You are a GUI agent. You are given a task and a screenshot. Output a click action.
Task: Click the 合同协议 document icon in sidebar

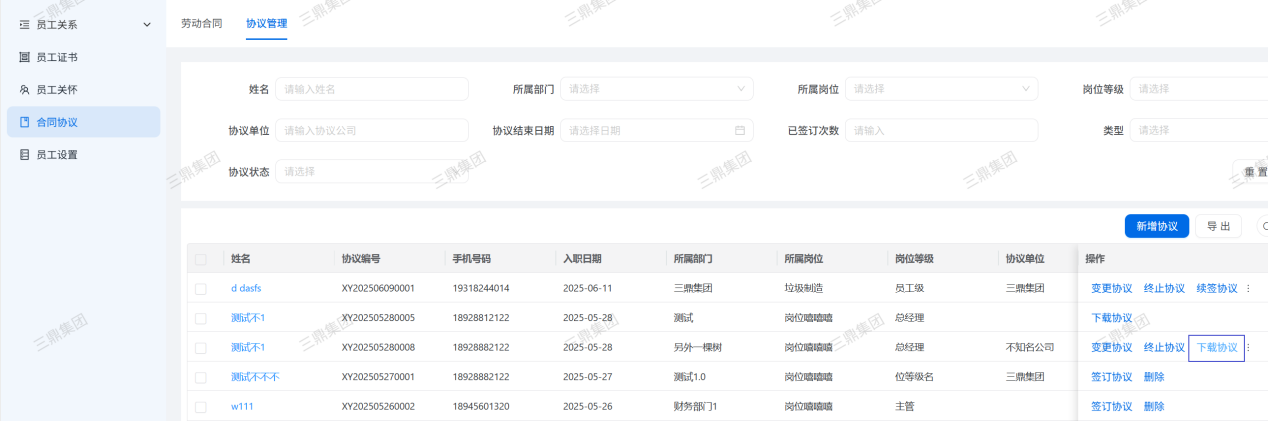pyautogui.click(x=25, y=122)
